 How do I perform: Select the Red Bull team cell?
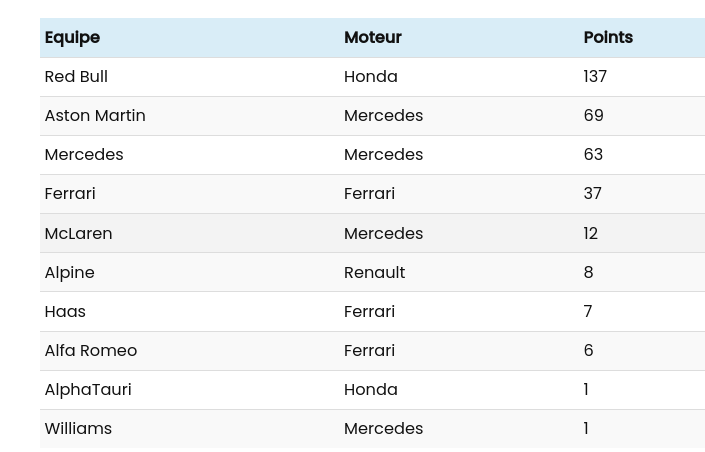(x=76, y=77)
